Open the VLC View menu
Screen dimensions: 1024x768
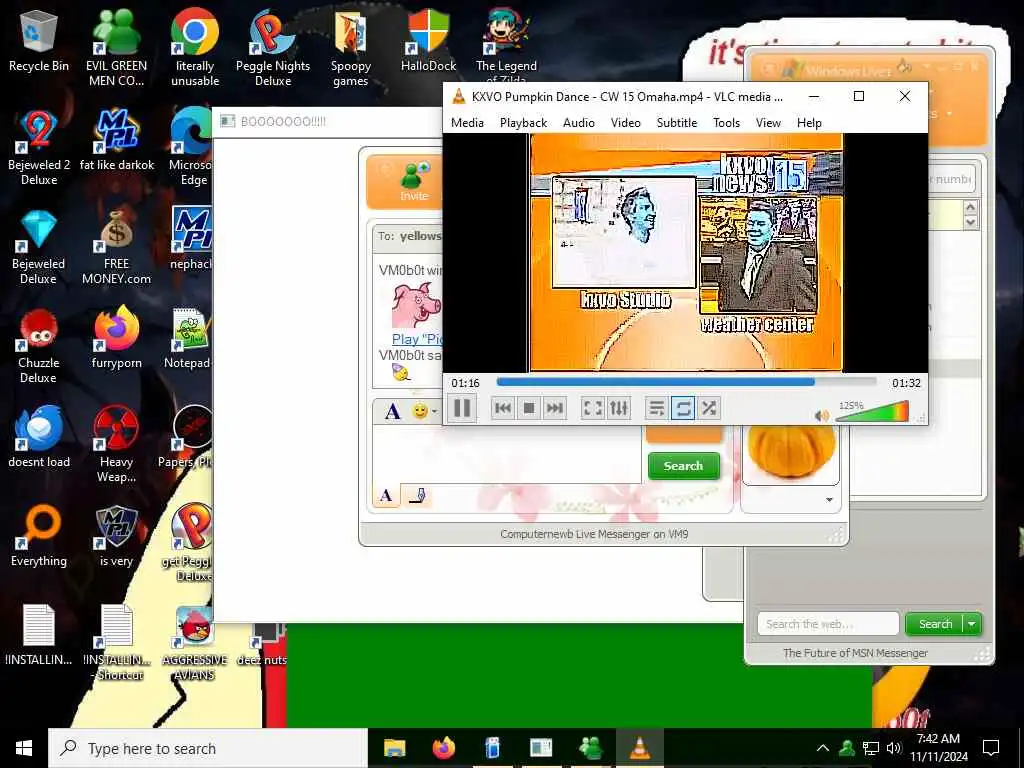(768, 123)
